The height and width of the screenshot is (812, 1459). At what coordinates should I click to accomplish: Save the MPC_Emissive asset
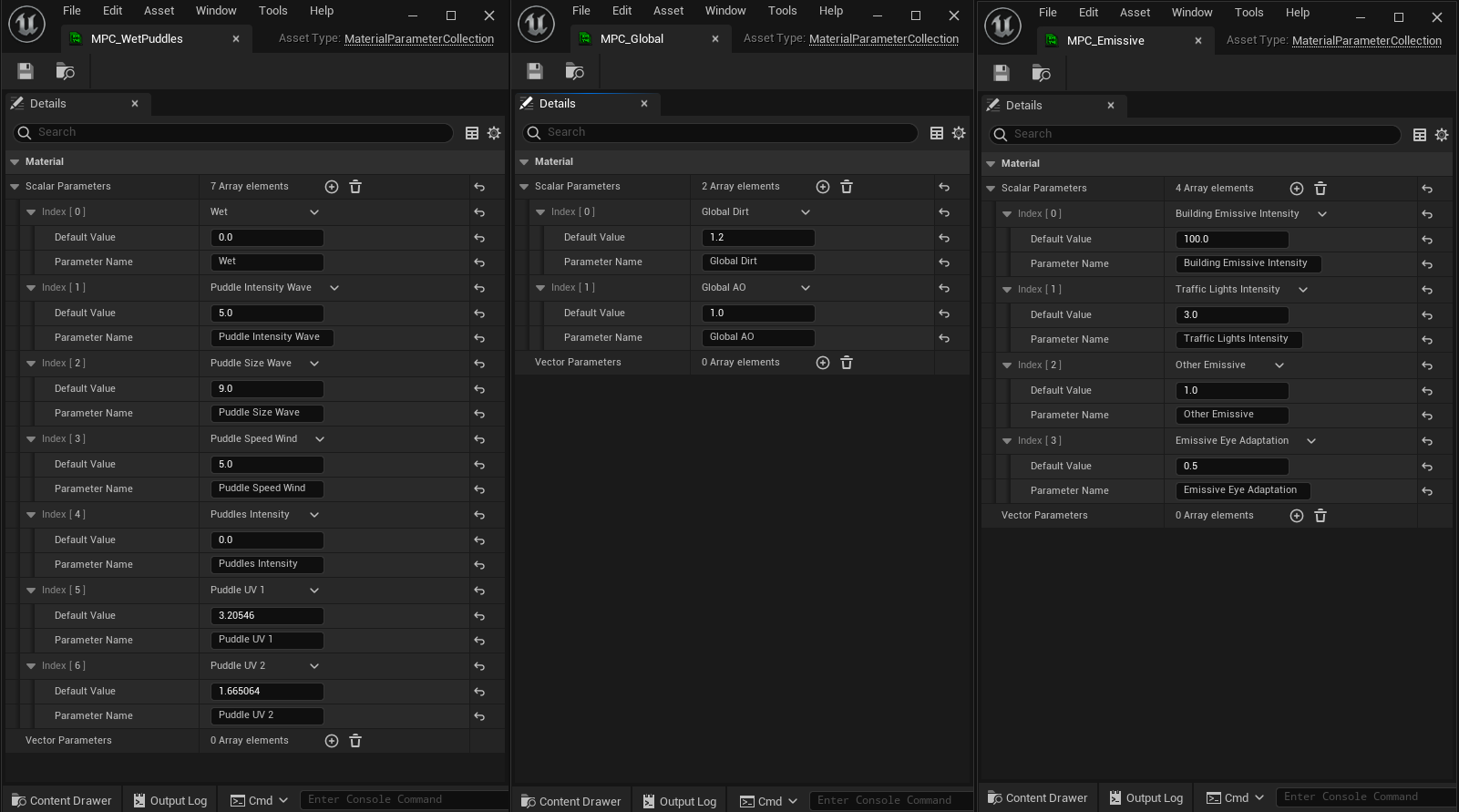coord(1002,73)
